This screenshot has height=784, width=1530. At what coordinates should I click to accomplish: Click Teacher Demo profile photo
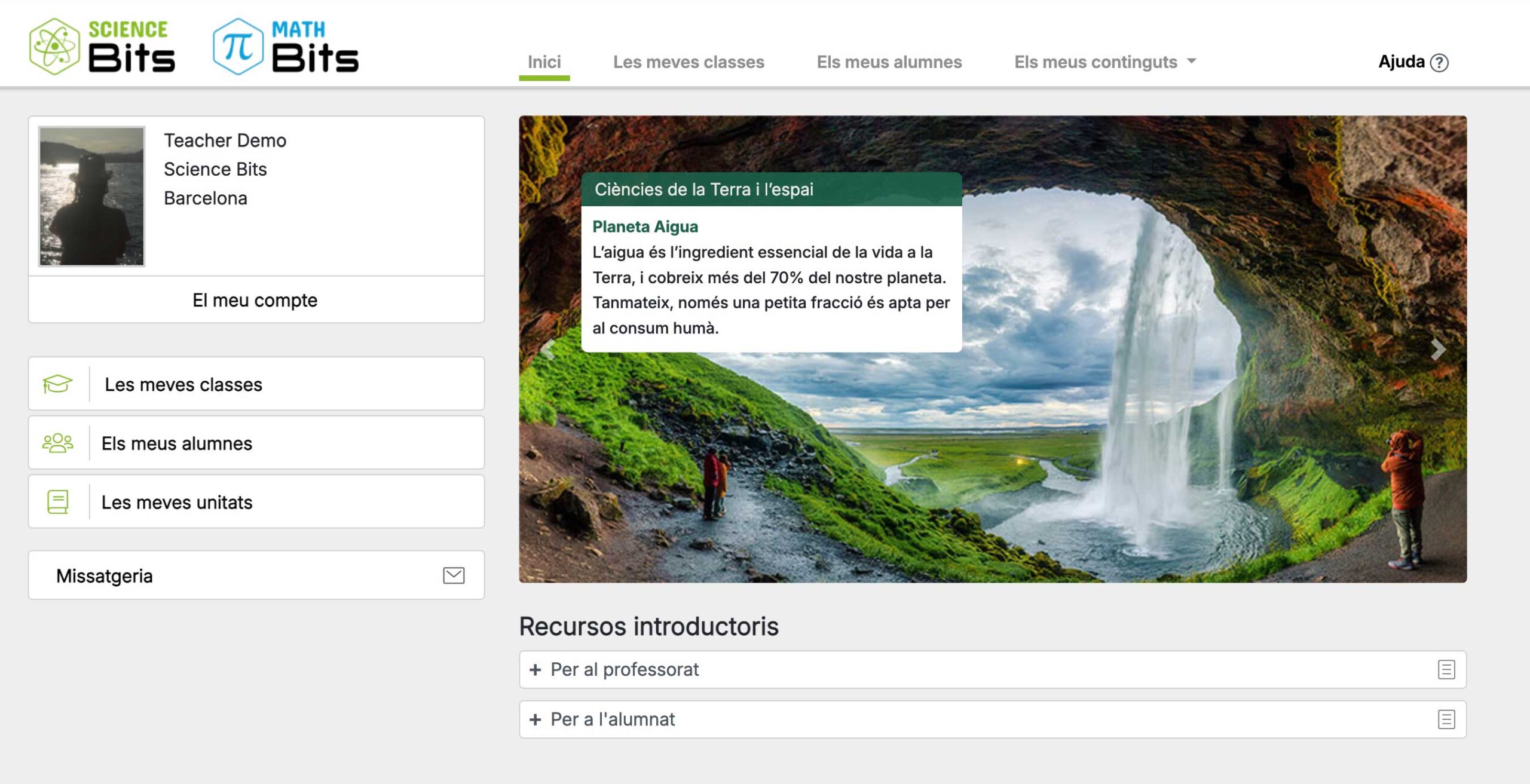point(91,196)
